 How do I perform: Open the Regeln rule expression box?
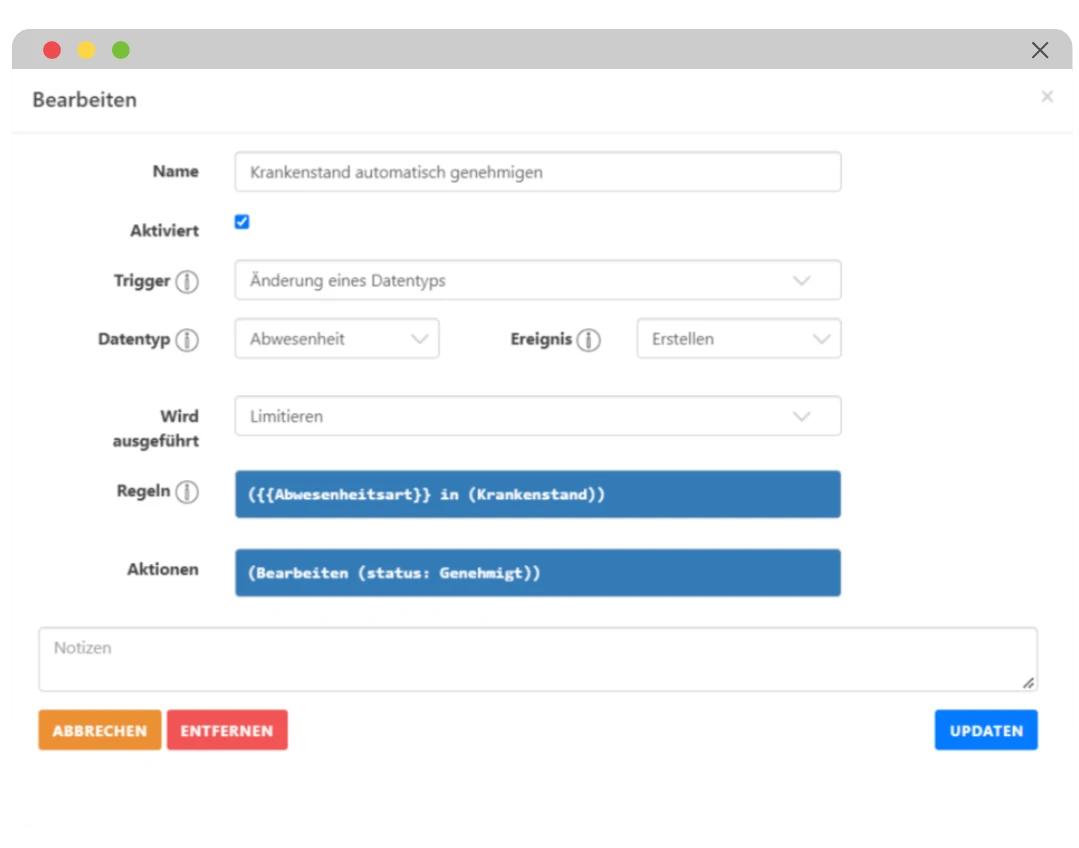point(538,495)
